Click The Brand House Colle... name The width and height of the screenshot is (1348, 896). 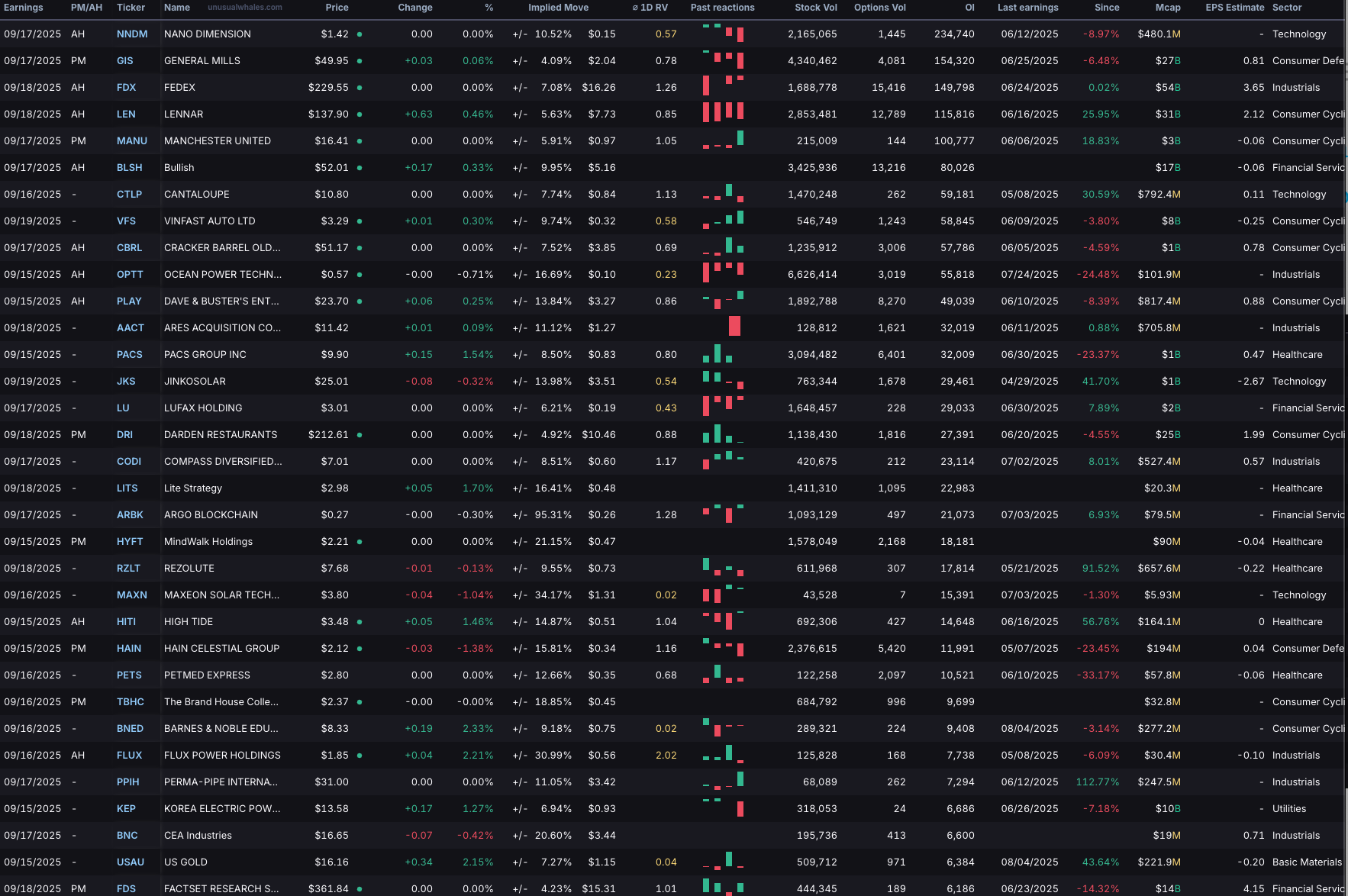221,702
